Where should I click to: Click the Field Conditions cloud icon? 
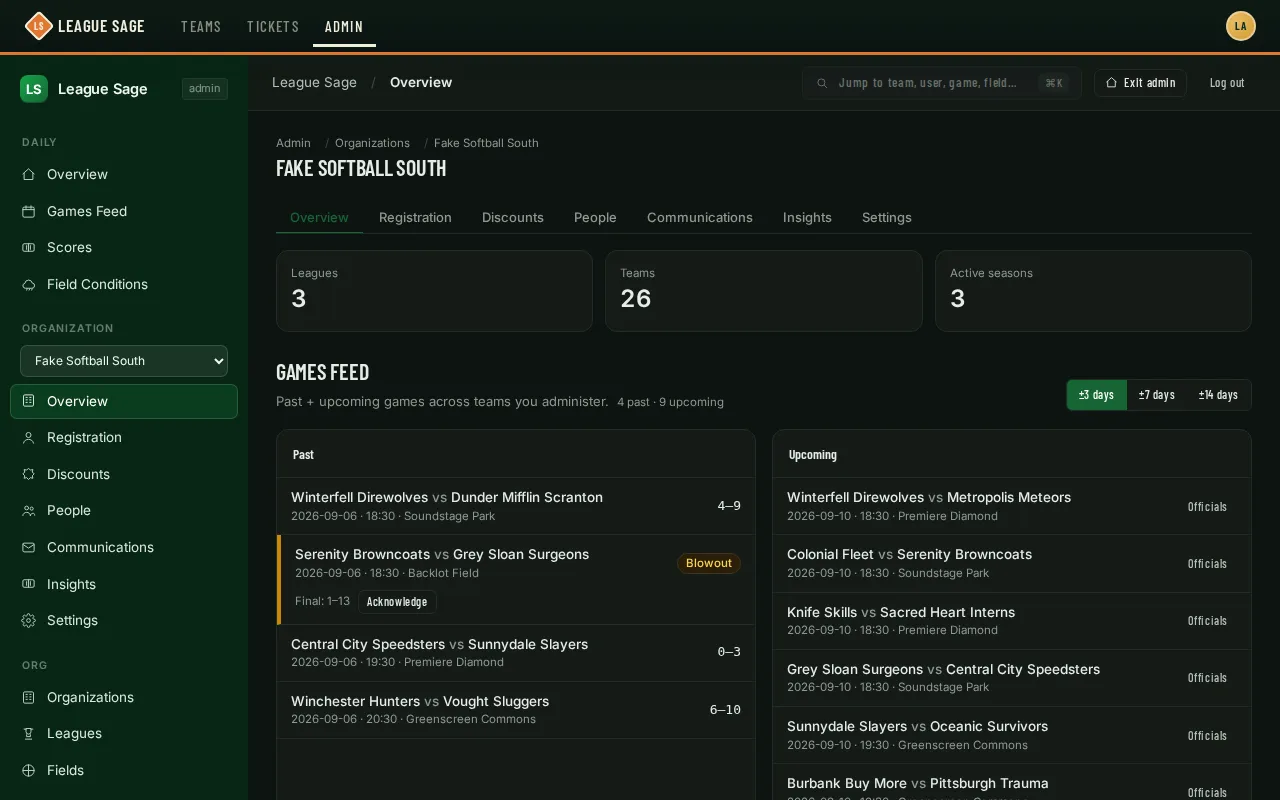29,285
